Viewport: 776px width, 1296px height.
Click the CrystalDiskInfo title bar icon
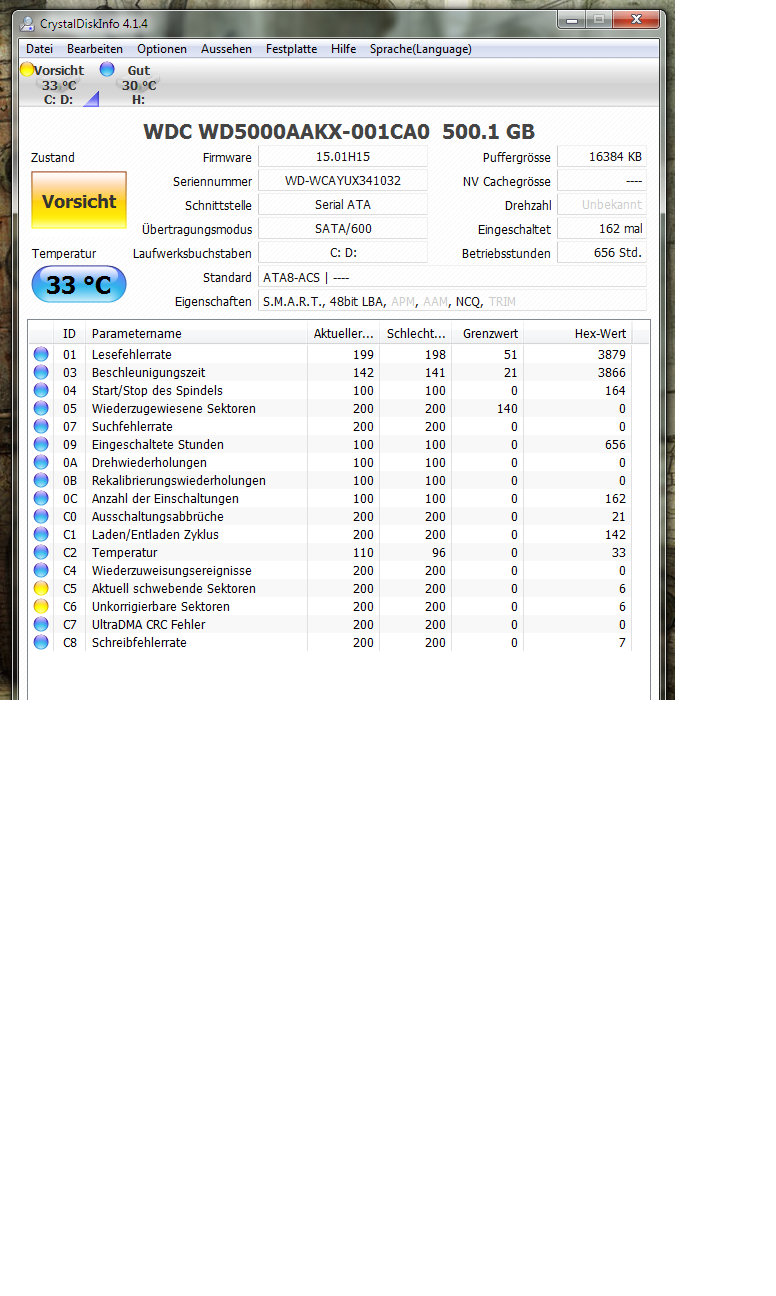[27, 23]
